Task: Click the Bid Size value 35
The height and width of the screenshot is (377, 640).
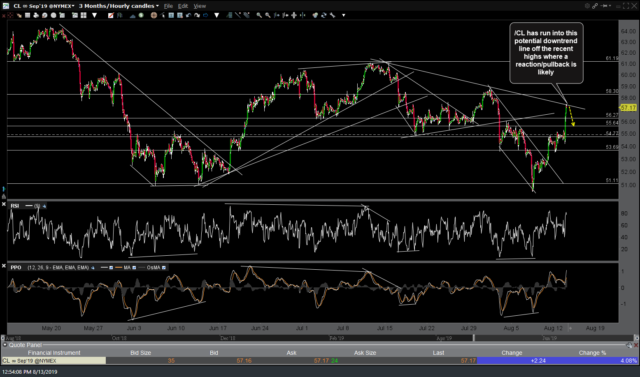Action: pyautogui.click(x=171, y=361)
